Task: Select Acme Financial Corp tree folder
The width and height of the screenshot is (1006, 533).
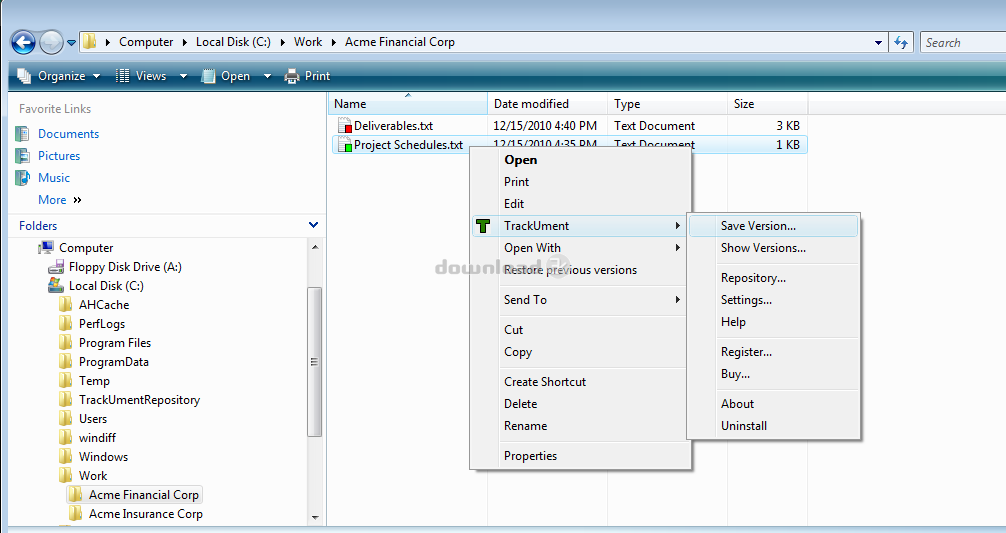Action: coord(143,495)
